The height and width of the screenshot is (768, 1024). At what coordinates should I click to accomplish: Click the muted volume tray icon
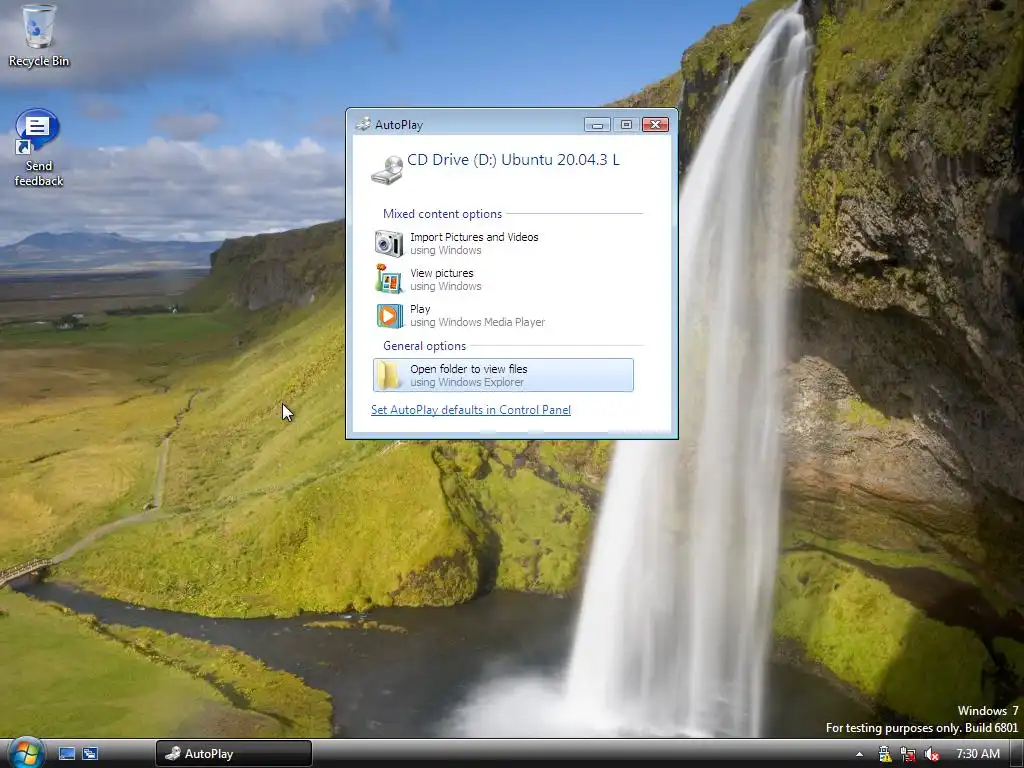(931, 754)
